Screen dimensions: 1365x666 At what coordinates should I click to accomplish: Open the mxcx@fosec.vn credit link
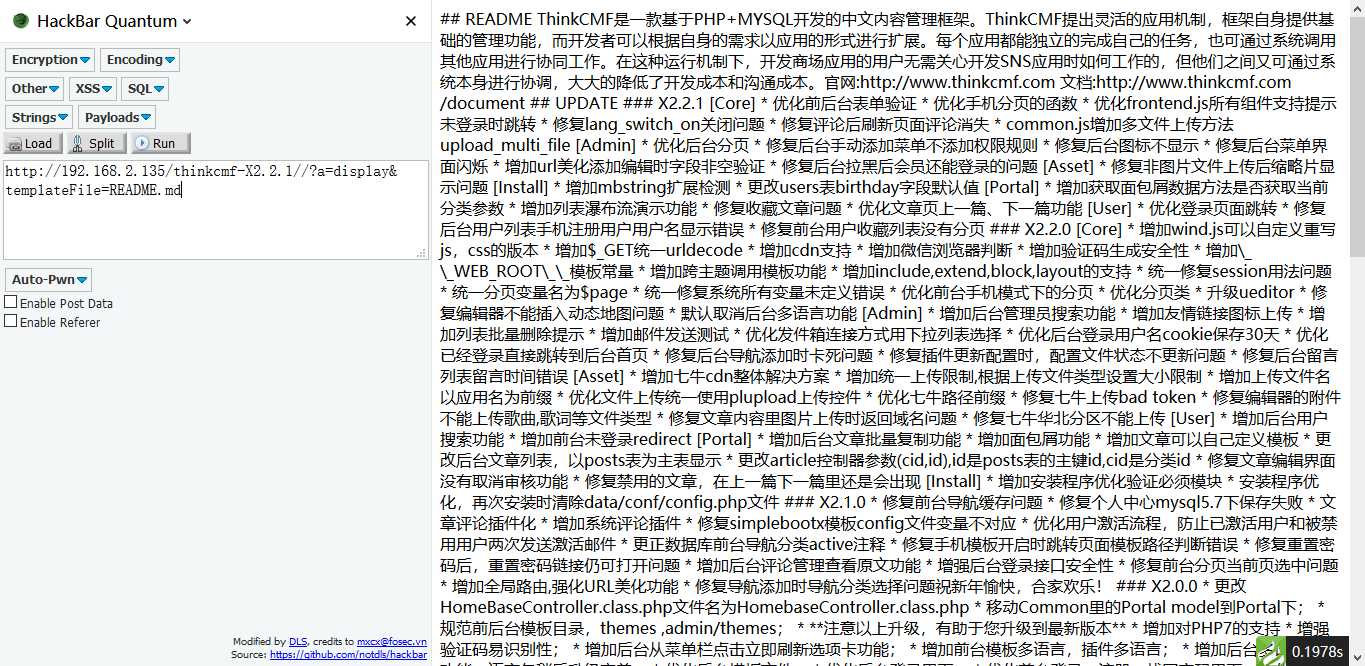(392, 642)
